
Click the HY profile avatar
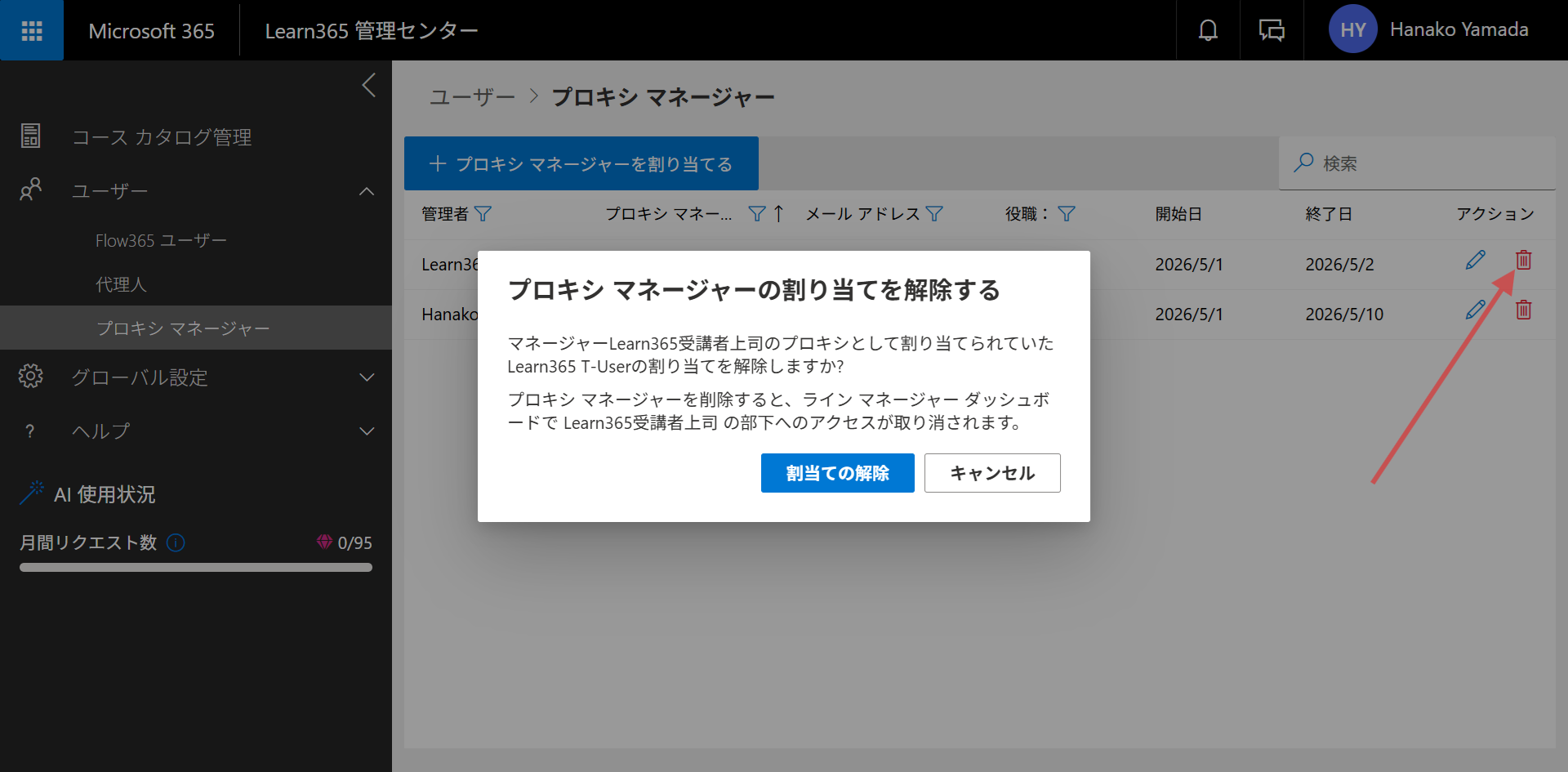1352,29
